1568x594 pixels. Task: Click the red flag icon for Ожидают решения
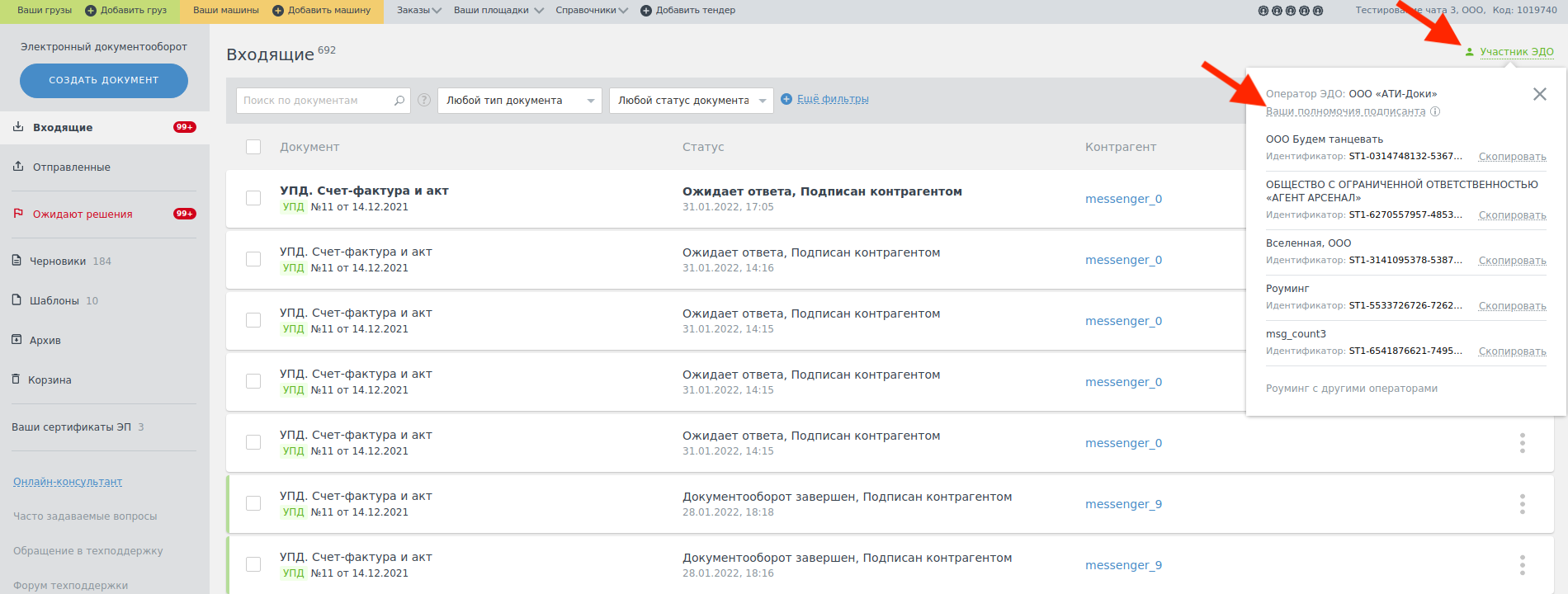coord(18,213)
